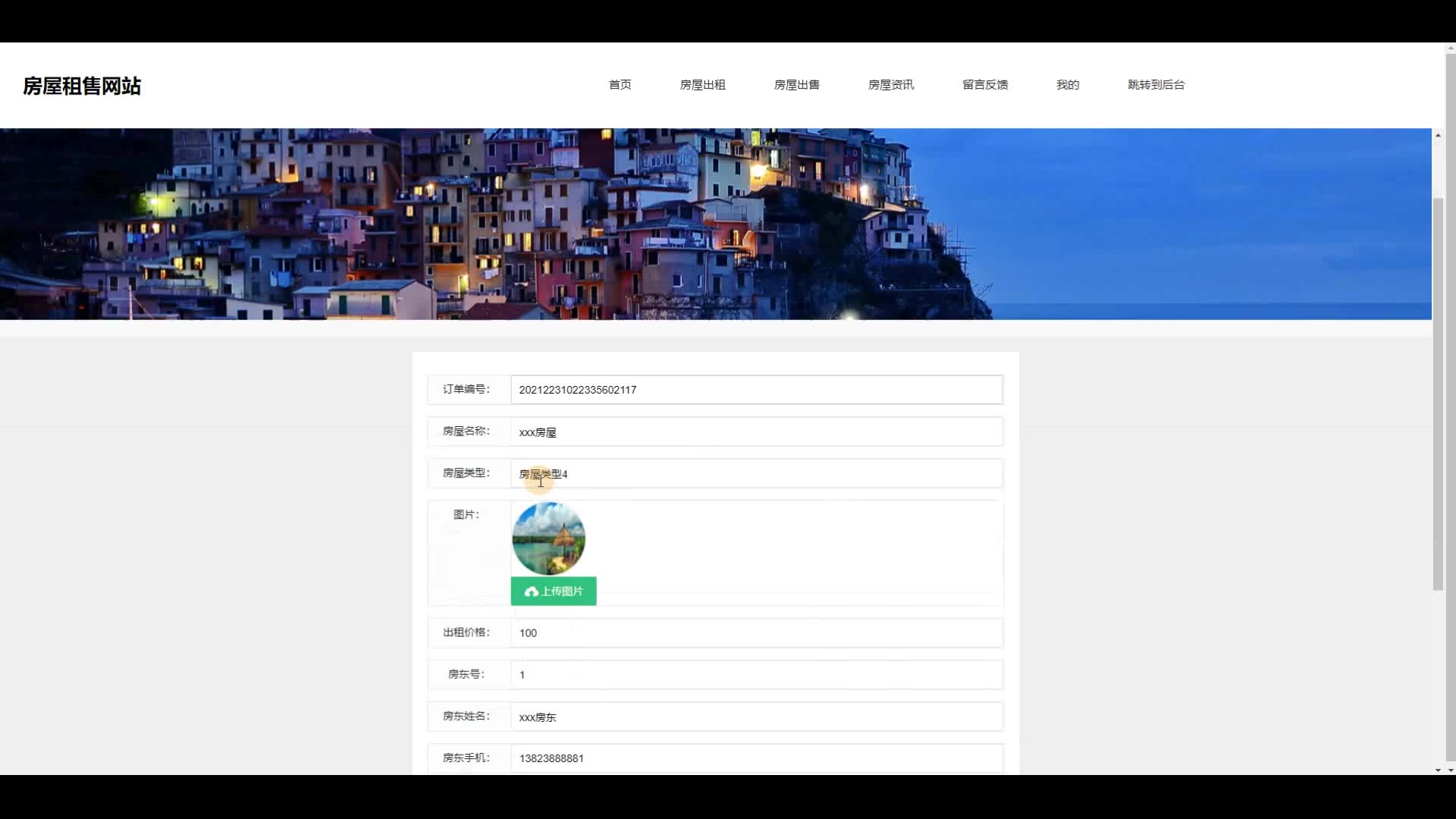Open the 首页 menu item

(x=620, y=85)
